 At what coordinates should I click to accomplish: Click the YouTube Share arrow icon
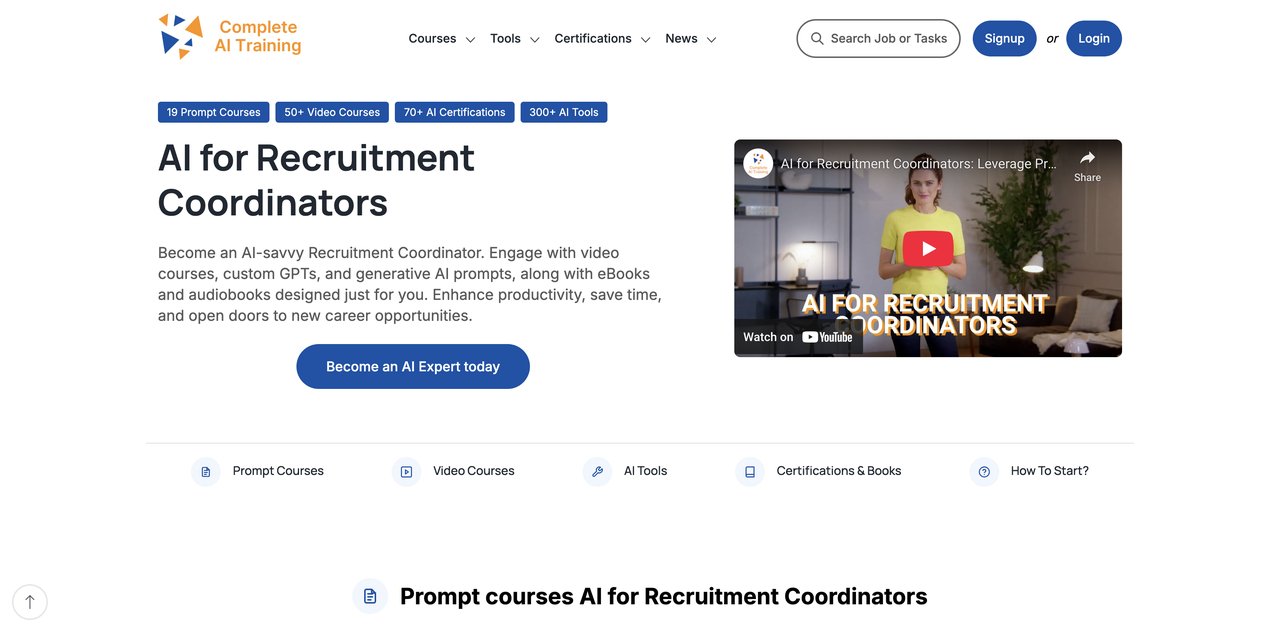[x=1087, y=158]
